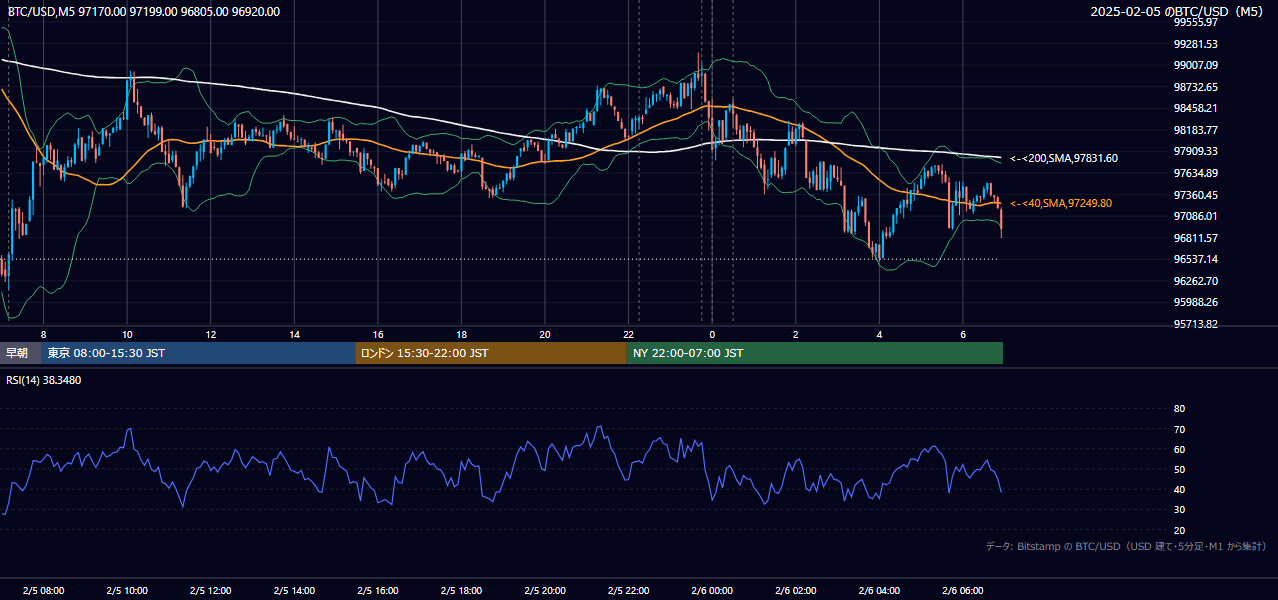Click RSI scale value 50
This screenshot has width=1278, height=600.
pos(1179,469)
